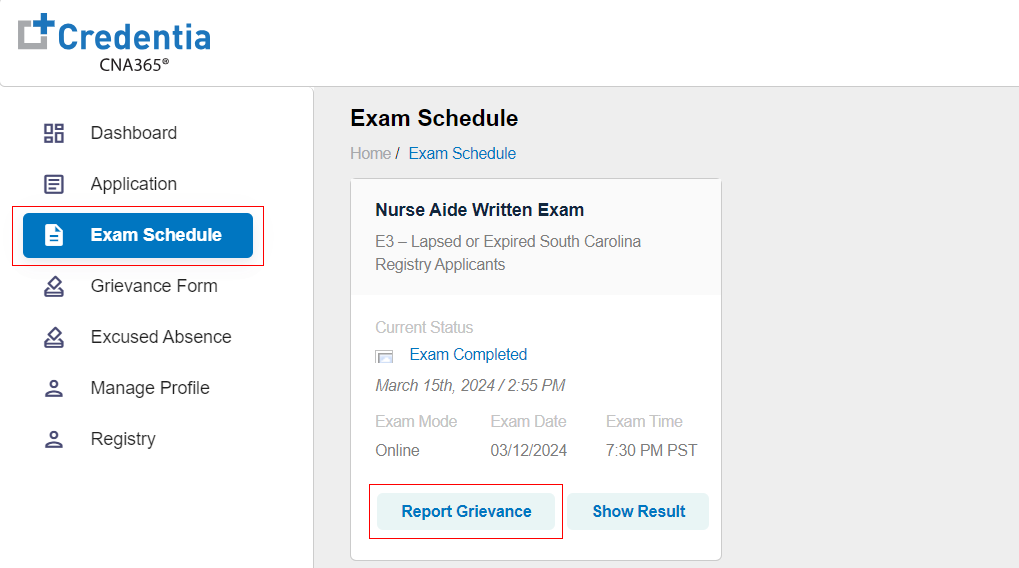Click the Manage Profile person icon
Screen dimensions: 1019x568
(54, 388)
